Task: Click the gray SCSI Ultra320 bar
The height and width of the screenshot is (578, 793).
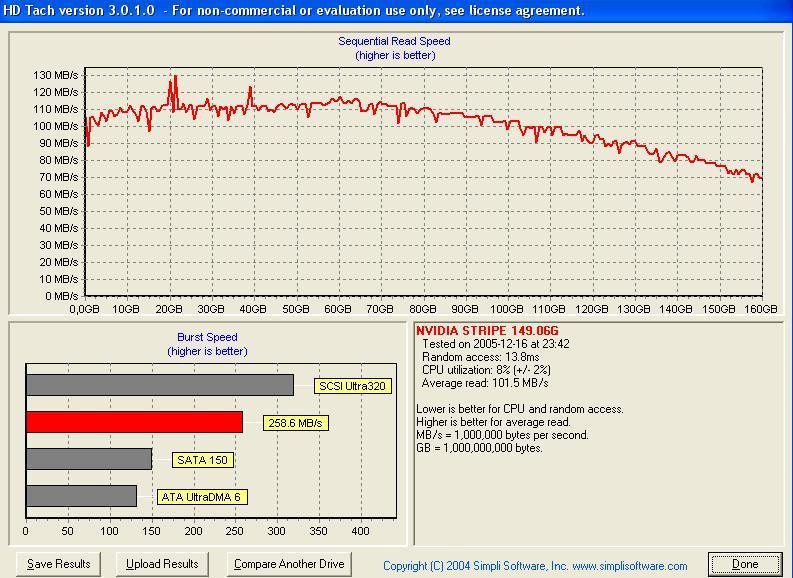Action: [x=160, y=385]
